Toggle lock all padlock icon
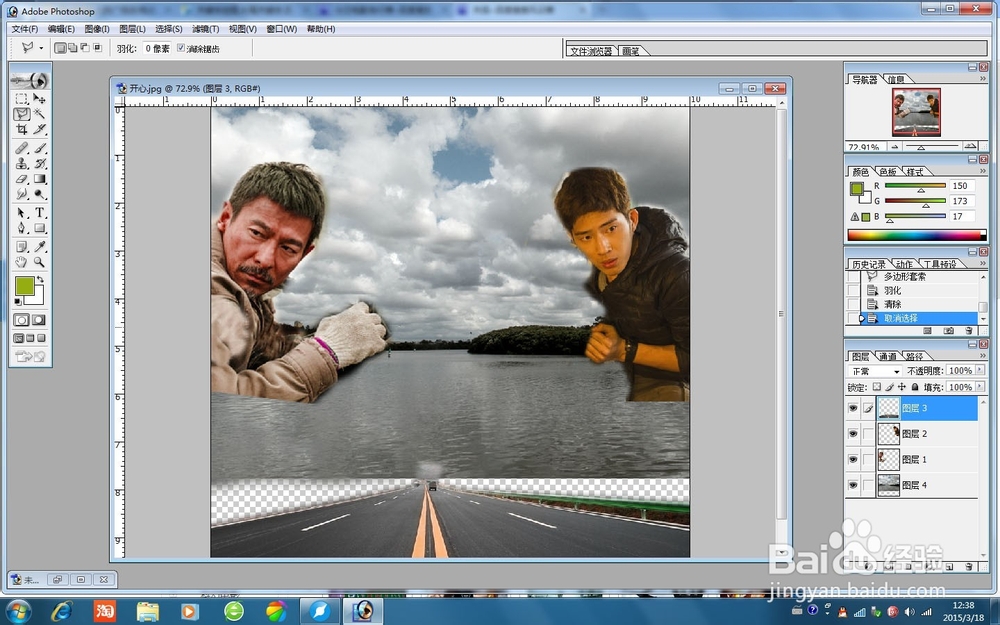The width and height of the screenshot is (1000, 625). [x=915, y=387]
